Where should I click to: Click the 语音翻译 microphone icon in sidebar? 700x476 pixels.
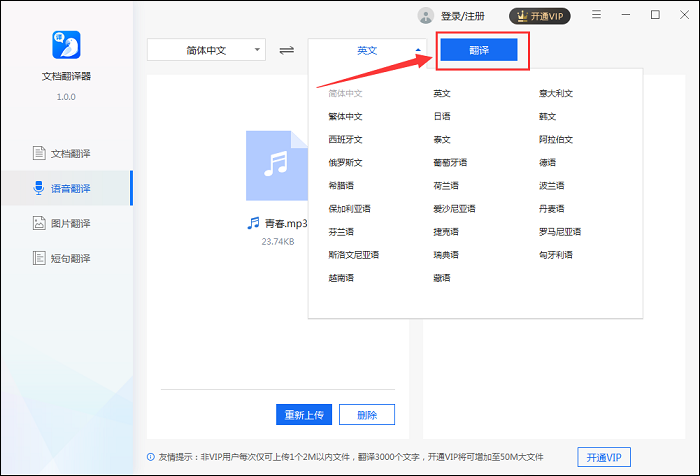(39, 188)
